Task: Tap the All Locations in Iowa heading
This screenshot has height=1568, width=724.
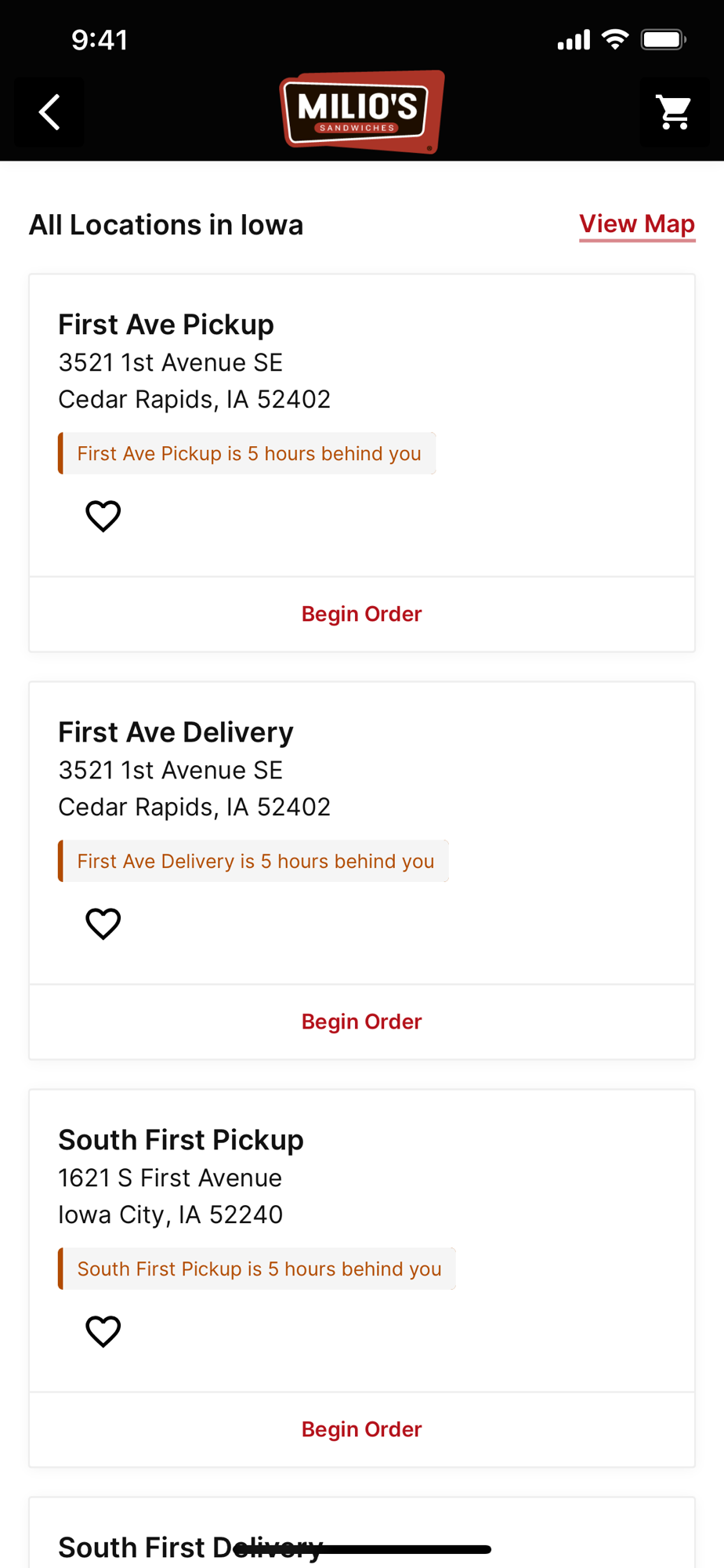Action: [166, 225]
